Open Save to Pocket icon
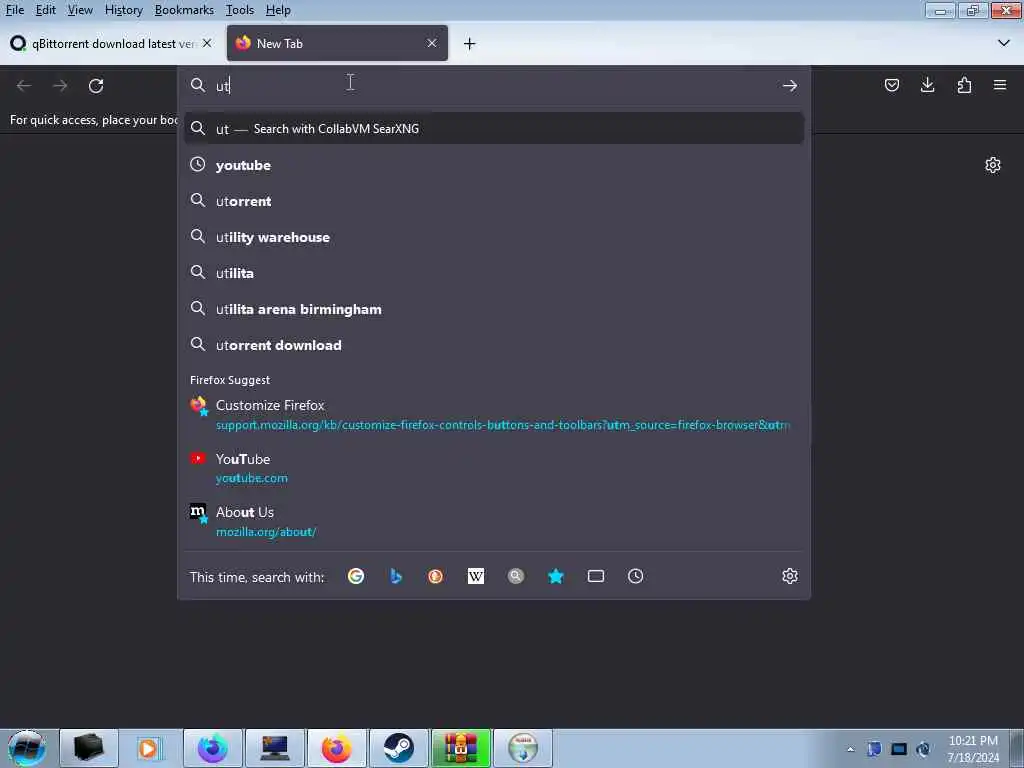 coord(891,86)
